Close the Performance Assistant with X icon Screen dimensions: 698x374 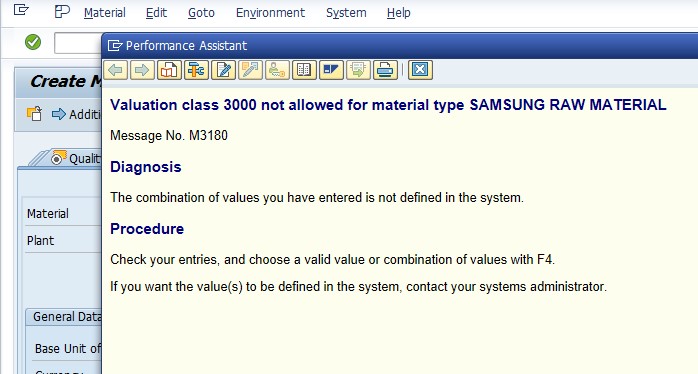pyautogui.click(x=420, y=70)
